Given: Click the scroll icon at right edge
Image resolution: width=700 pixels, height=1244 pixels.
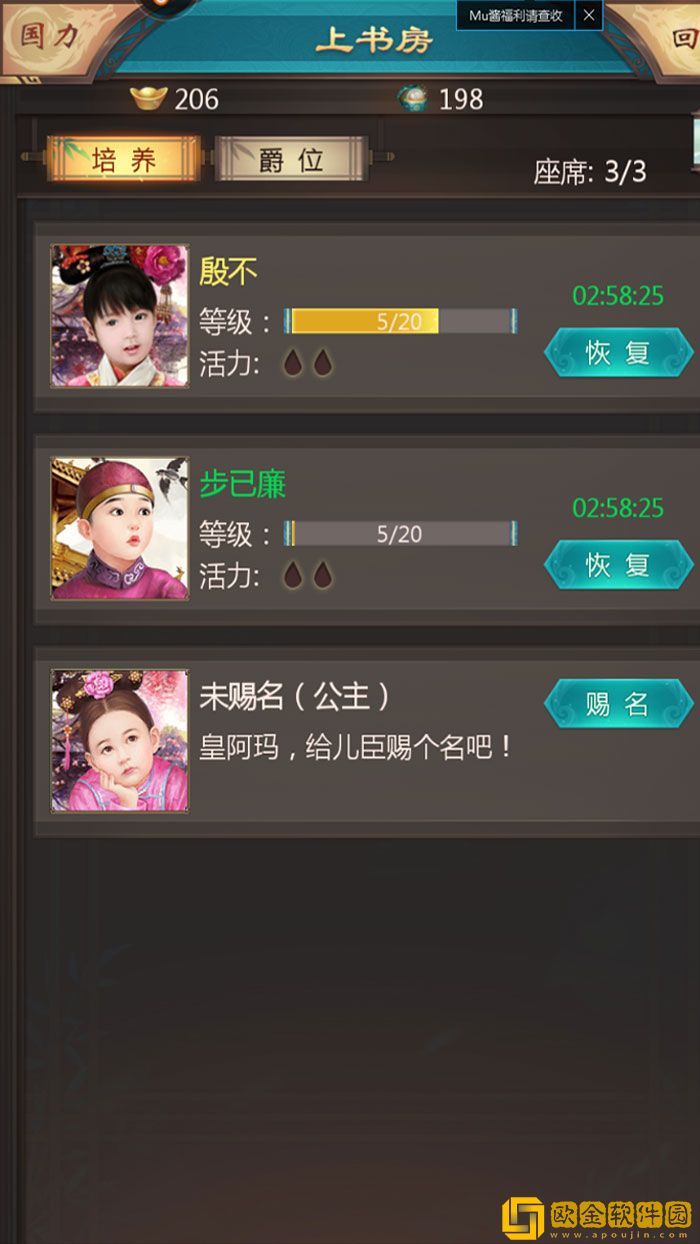Looking at the screenshot, I should 694,140.
